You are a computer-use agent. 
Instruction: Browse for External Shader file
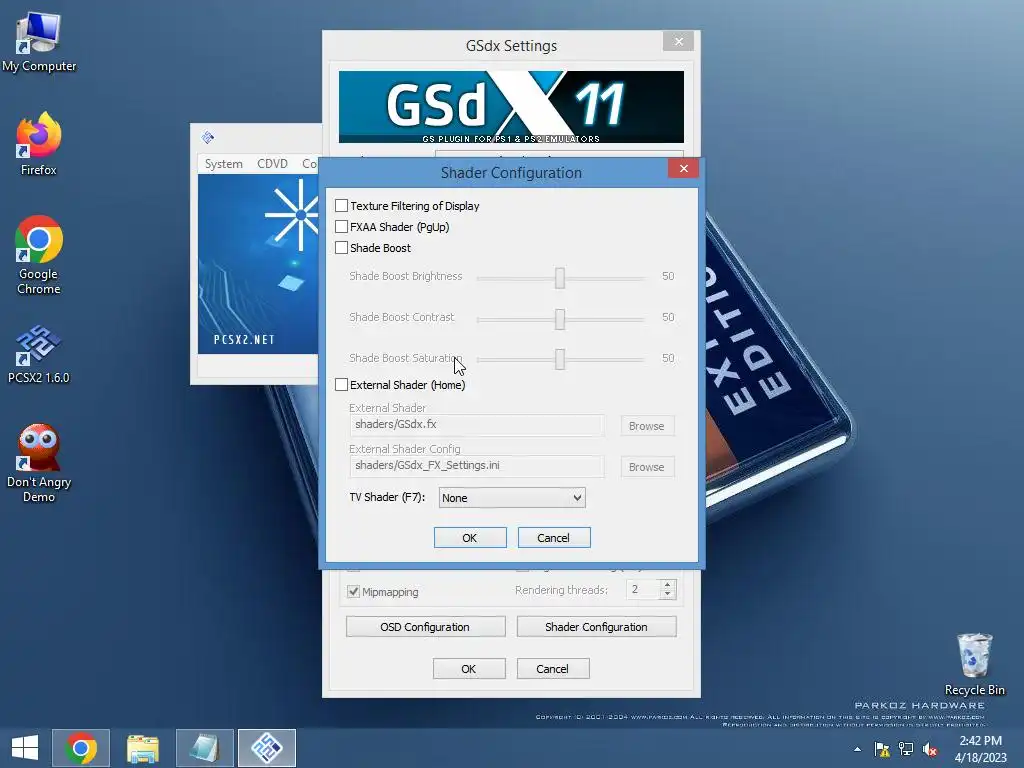[647, 426]
